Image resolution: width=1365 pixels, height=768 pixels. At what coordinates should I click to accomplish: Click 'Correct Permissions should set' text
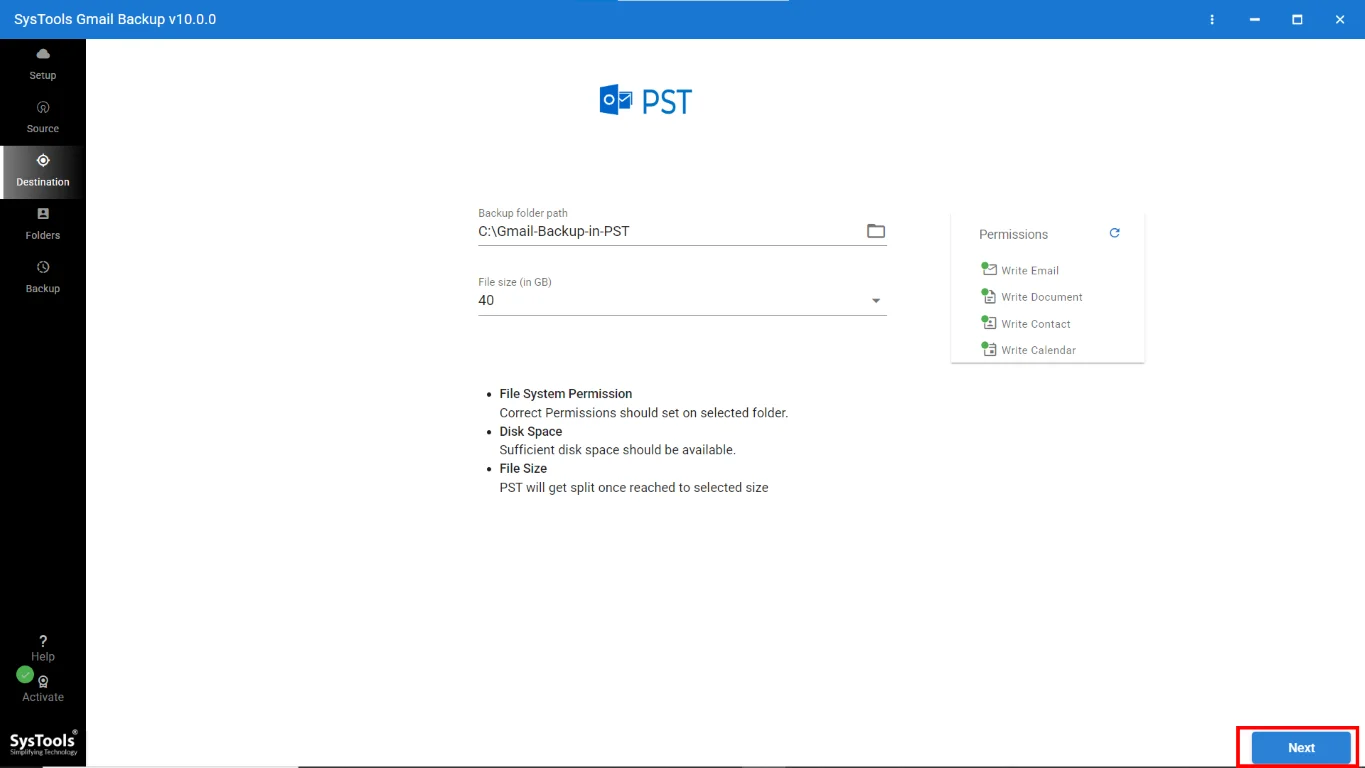tap(644, 413)
